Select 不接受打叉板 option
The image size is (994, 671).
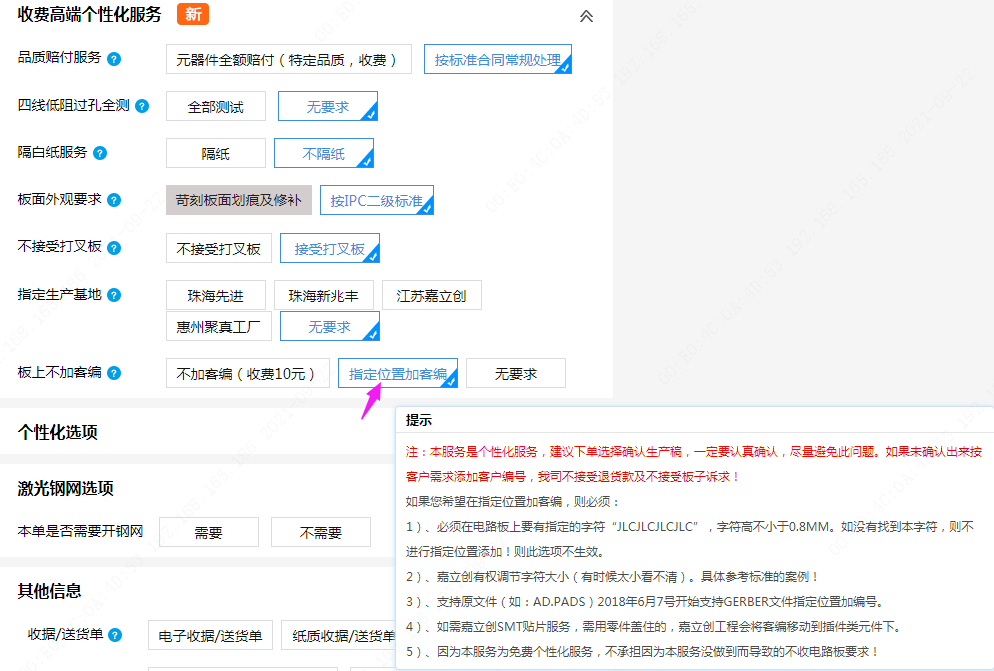(x=218, y=248)
